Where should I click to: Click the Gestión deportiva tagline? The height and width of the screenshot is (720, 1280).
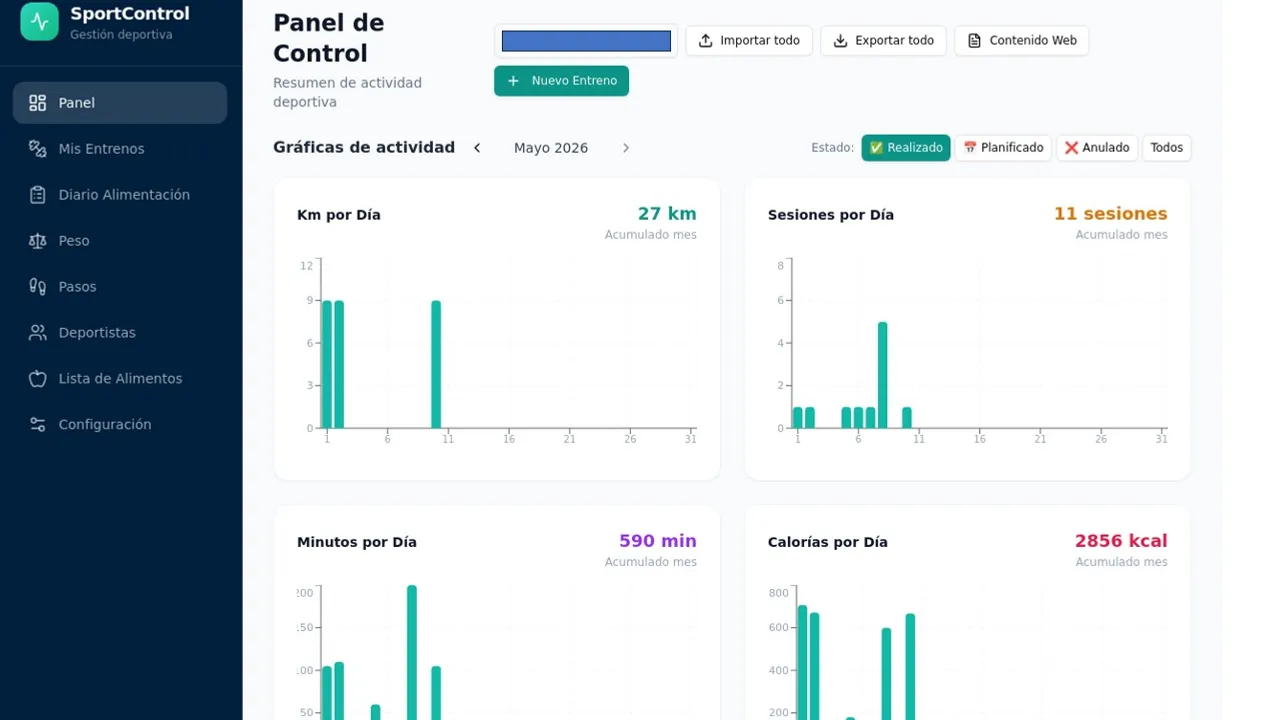121,35
